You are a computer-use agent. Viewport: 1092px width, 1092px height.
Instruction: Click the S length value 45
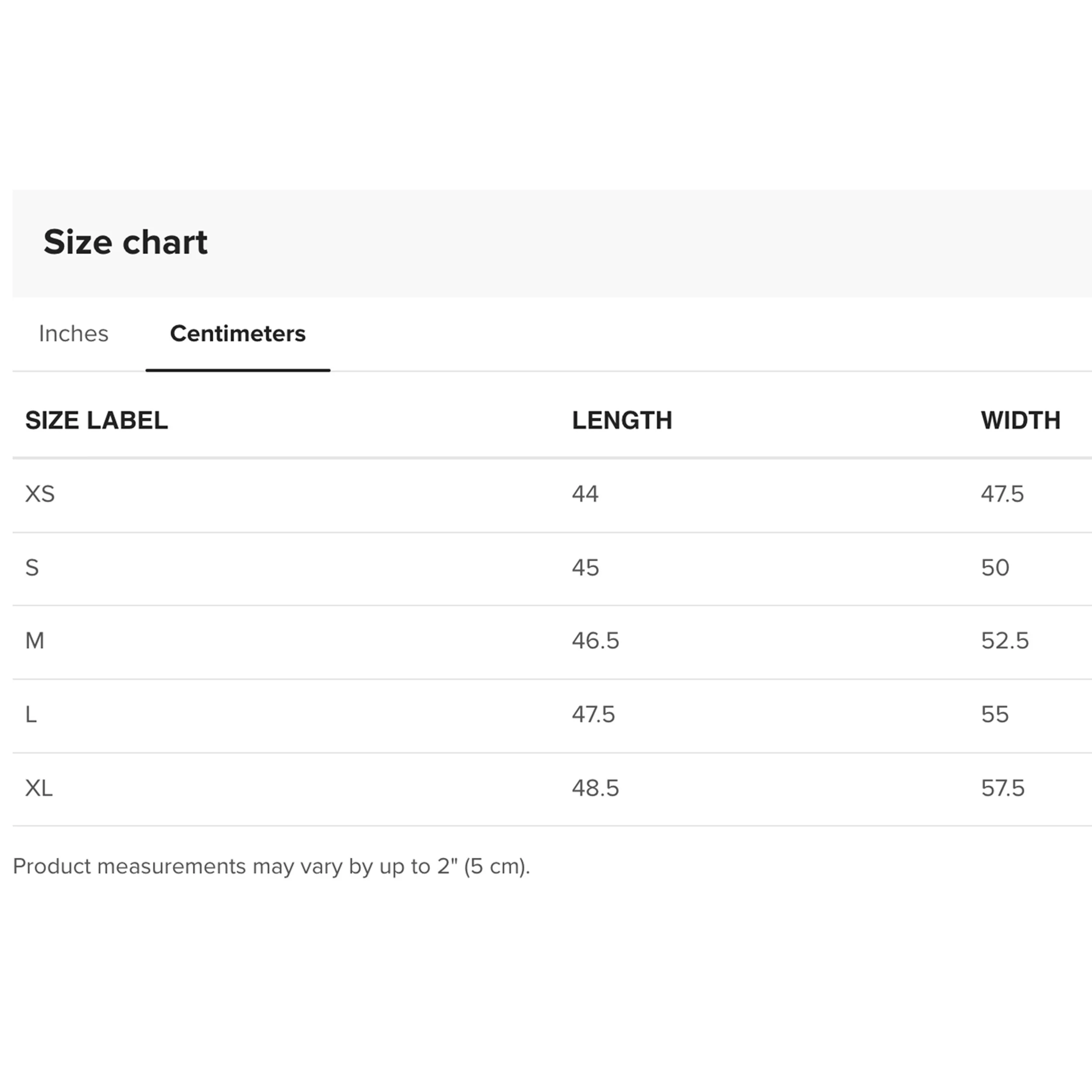pyautogui.click(x=586, y=567)
